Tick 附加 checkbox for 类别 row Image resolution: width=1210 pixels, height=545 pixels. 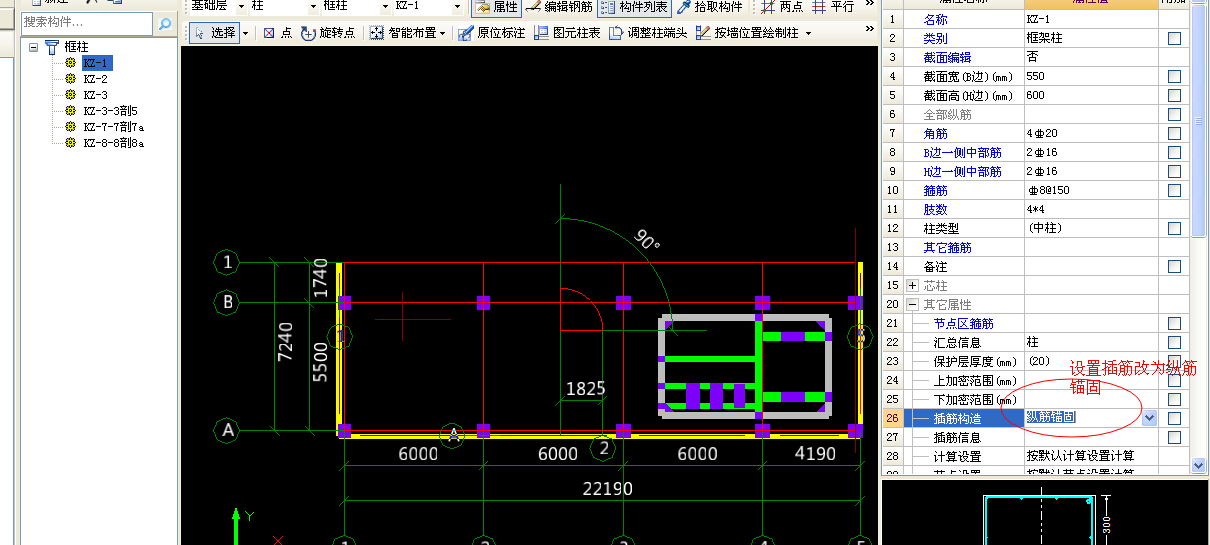pyautogui.click(x=1174, y=38)
